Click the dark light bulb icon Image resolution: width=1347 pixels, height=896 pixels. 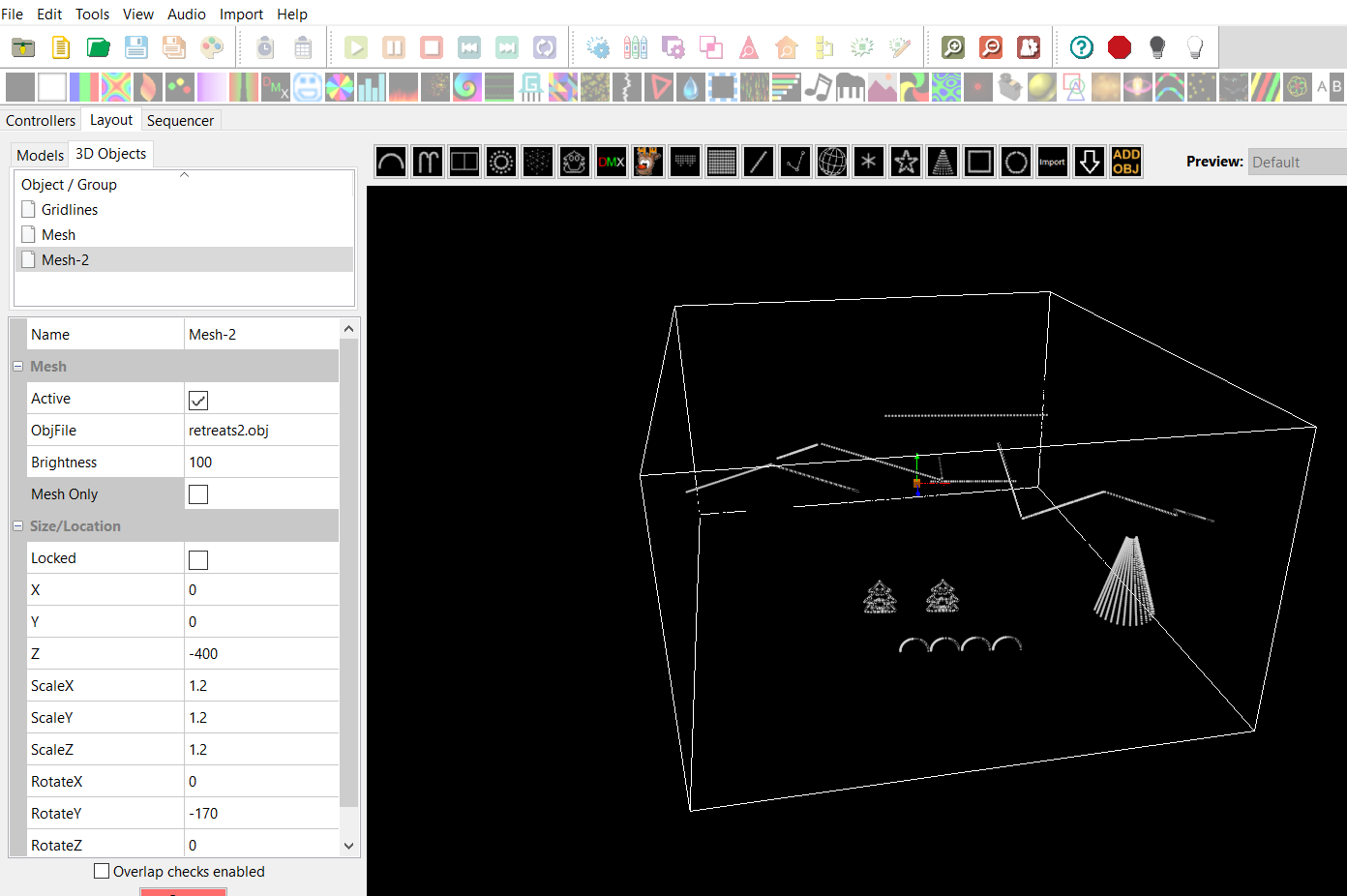1157,46
